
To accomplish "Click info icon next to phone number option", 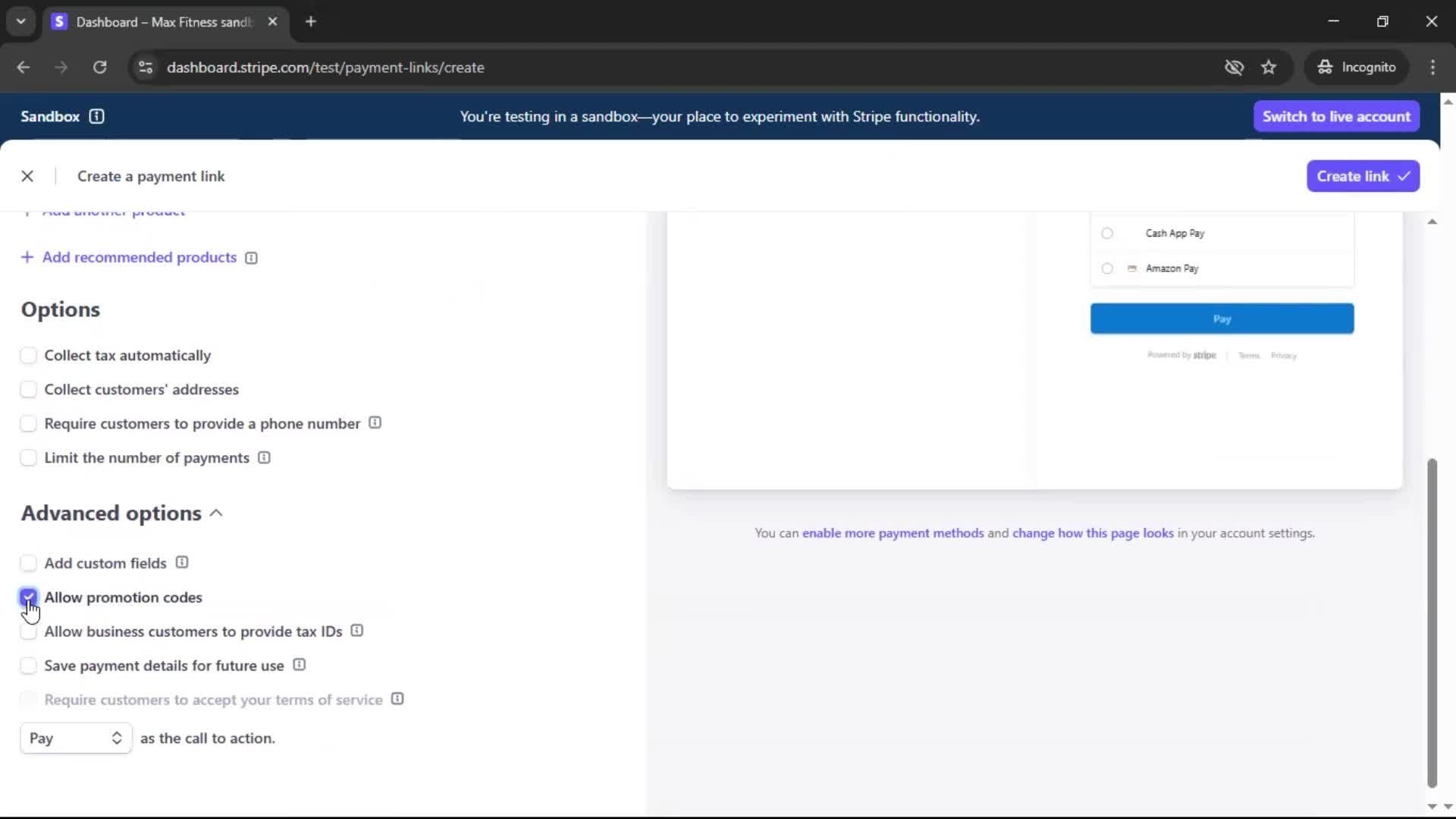I will [375, 423].
